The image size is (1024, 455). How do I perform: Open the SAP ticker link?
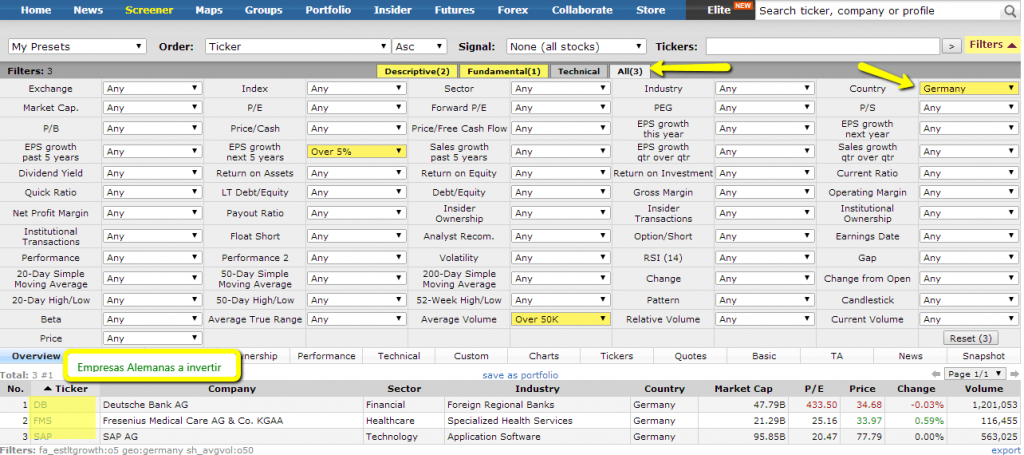(42, 437)
